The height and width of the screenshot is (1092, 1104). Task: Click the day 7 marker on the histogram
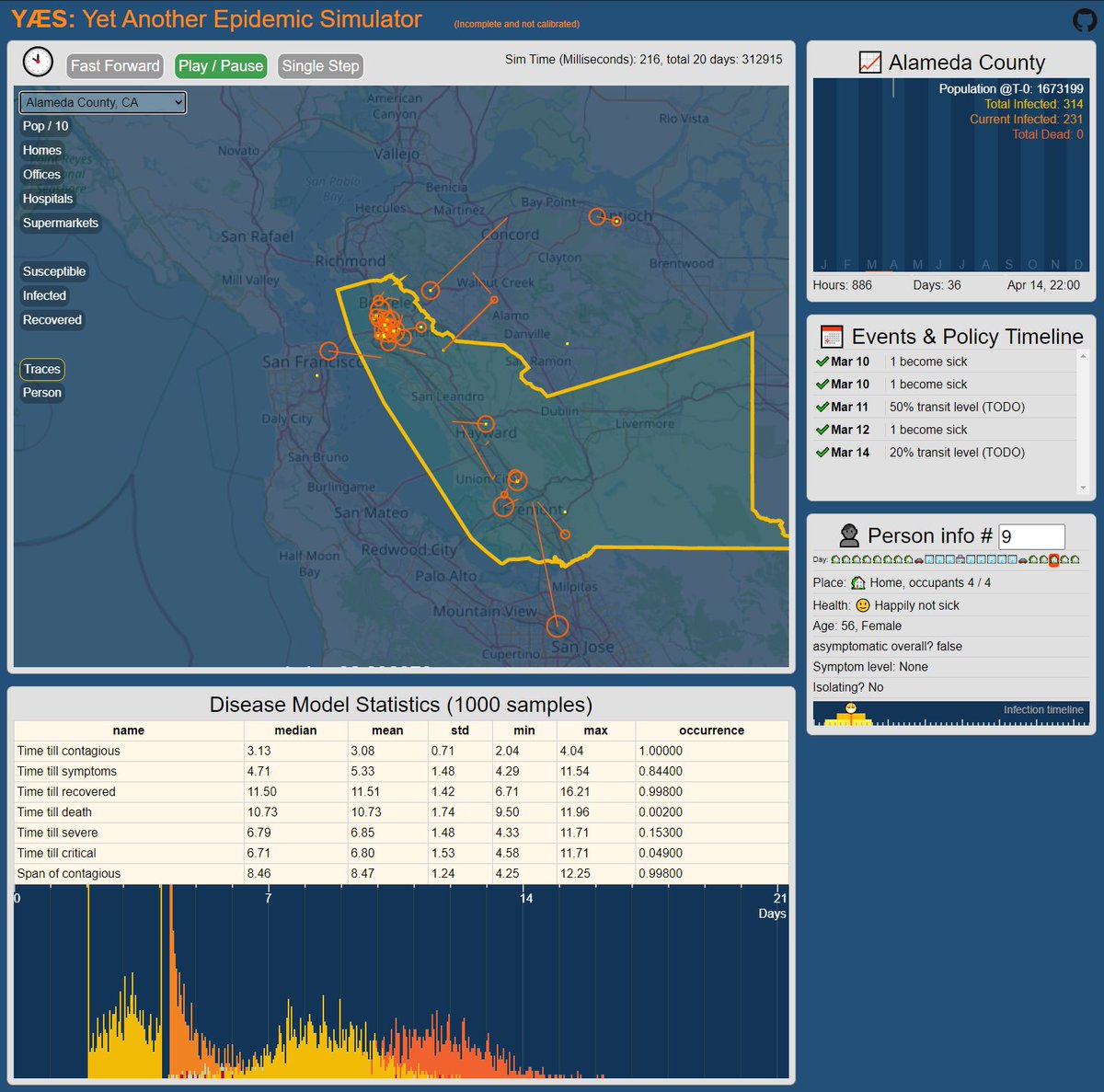pyautogui.click(x=268, y=898)
